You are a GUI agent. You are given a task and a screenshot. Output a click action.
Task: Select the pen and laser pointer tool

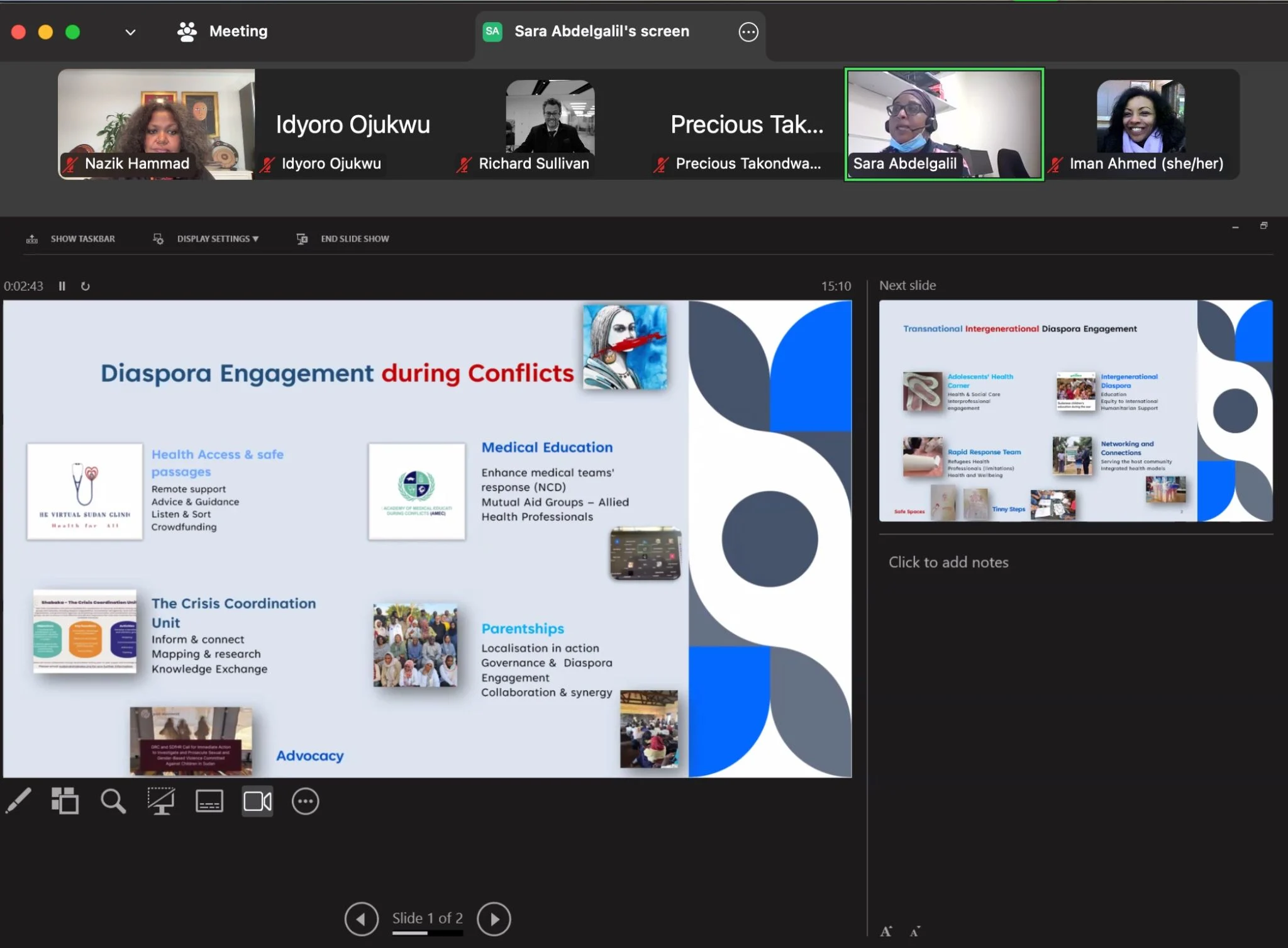click(18, 801)
